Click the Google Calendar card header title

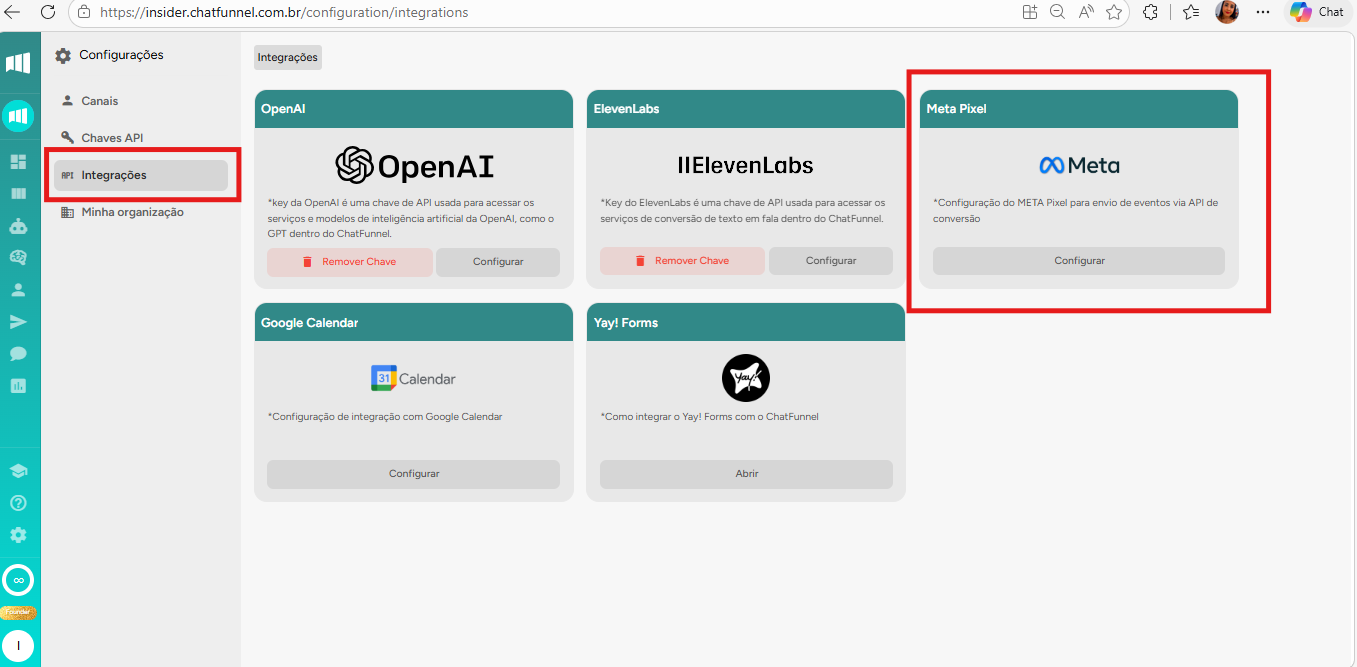tap(309, 323)
